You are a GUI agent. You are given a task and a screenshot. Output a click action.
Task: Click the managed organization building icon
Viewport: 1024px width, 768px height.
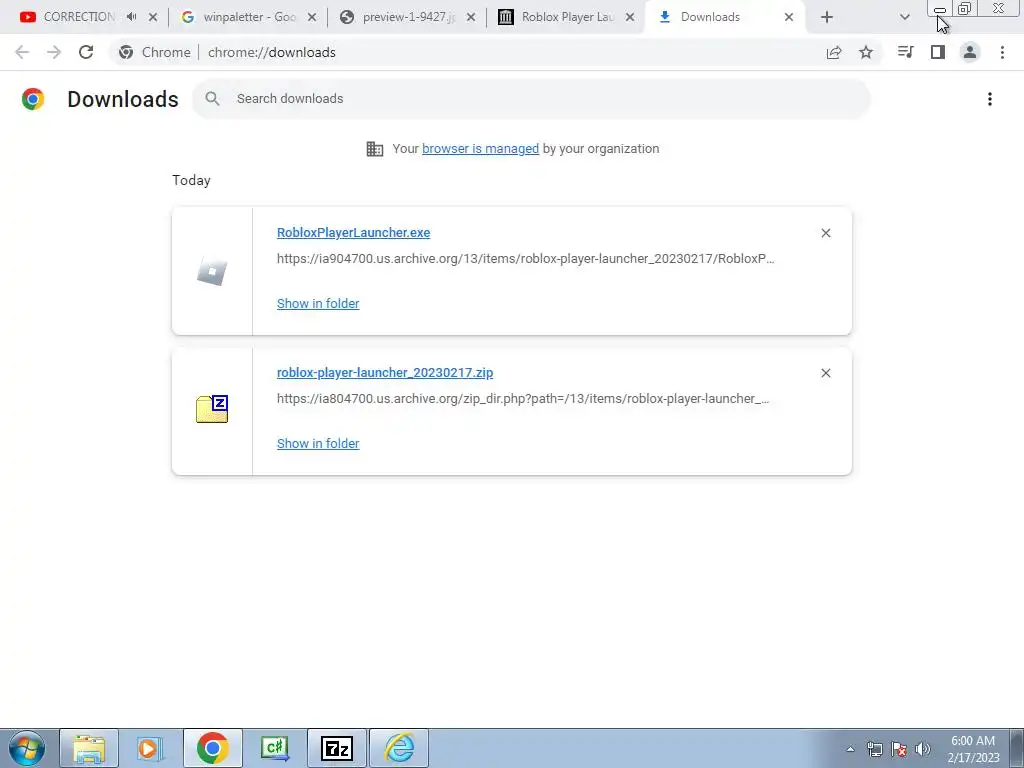click(x=375, y=149)
